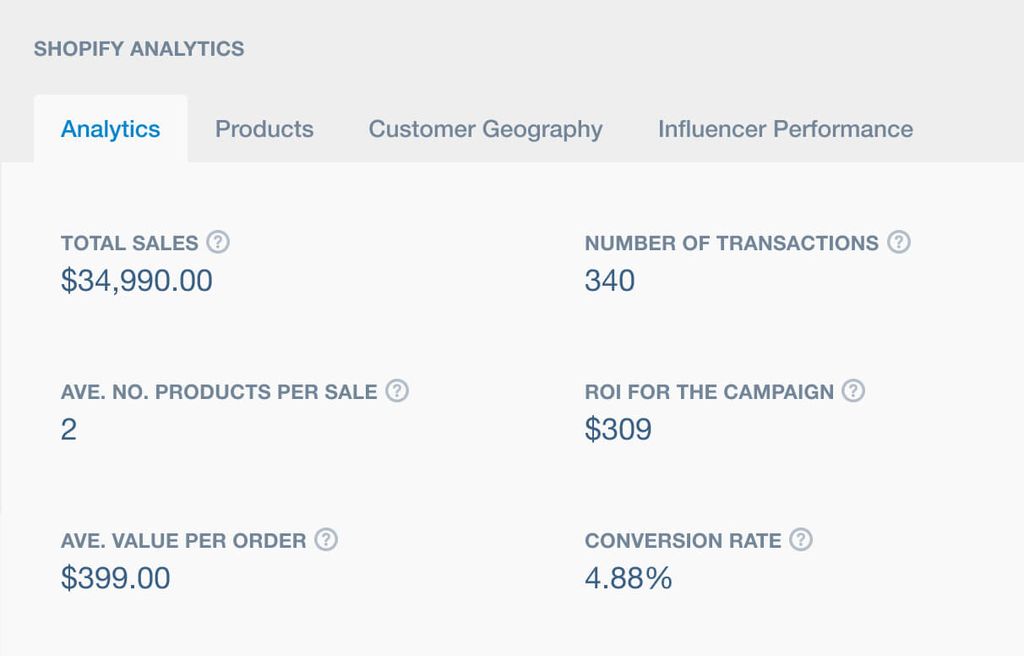This screenshot has width=1024, height=656.
Task: Click the Conversion Rate label text
Action: 683,541
